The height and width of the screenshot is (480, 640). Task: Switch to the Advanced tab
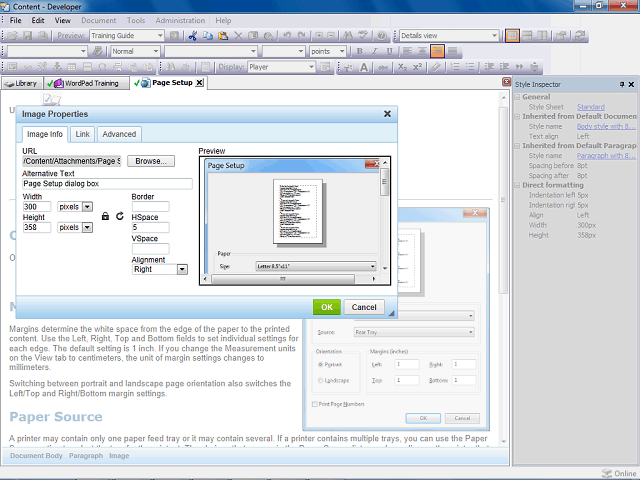coord(119,134)
